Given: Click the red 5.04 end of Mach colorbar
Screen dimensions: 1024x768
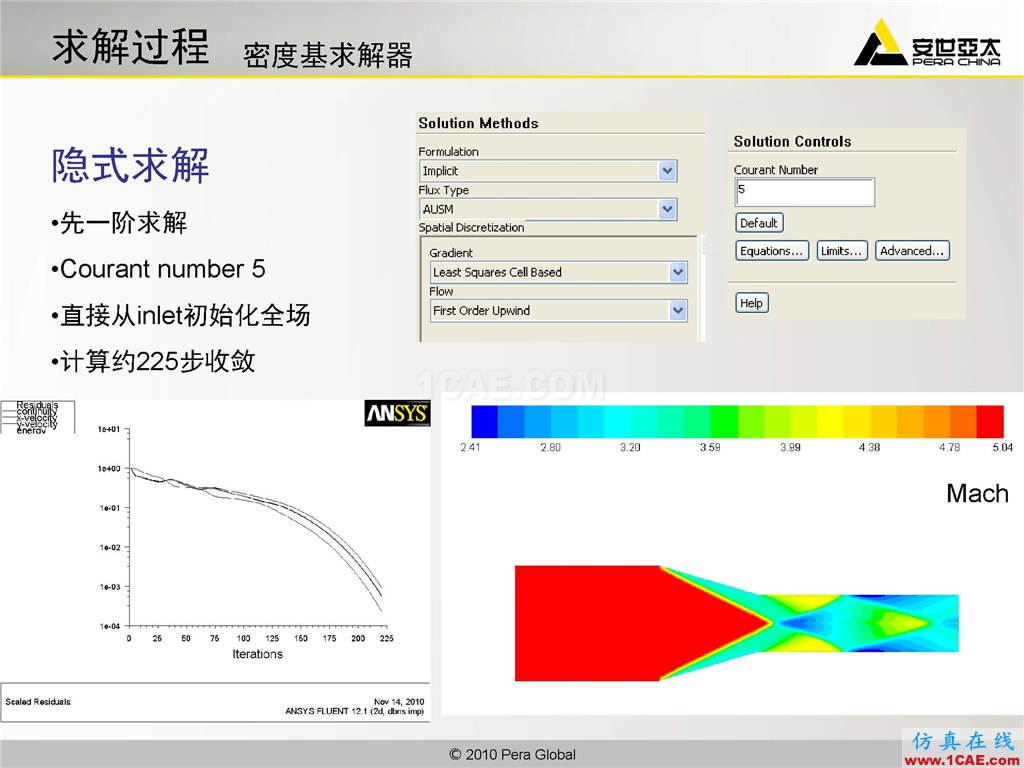Looking at the screenshot, I should [990, 422].
